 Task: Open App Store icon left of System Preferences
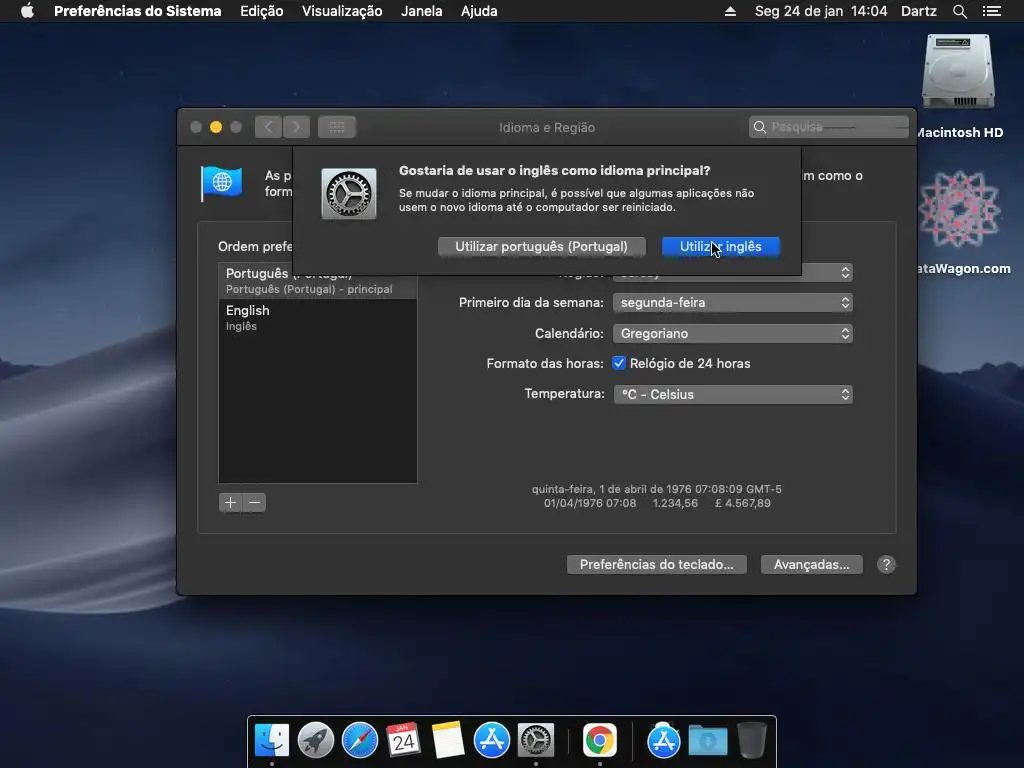click(x=491, y=740)
